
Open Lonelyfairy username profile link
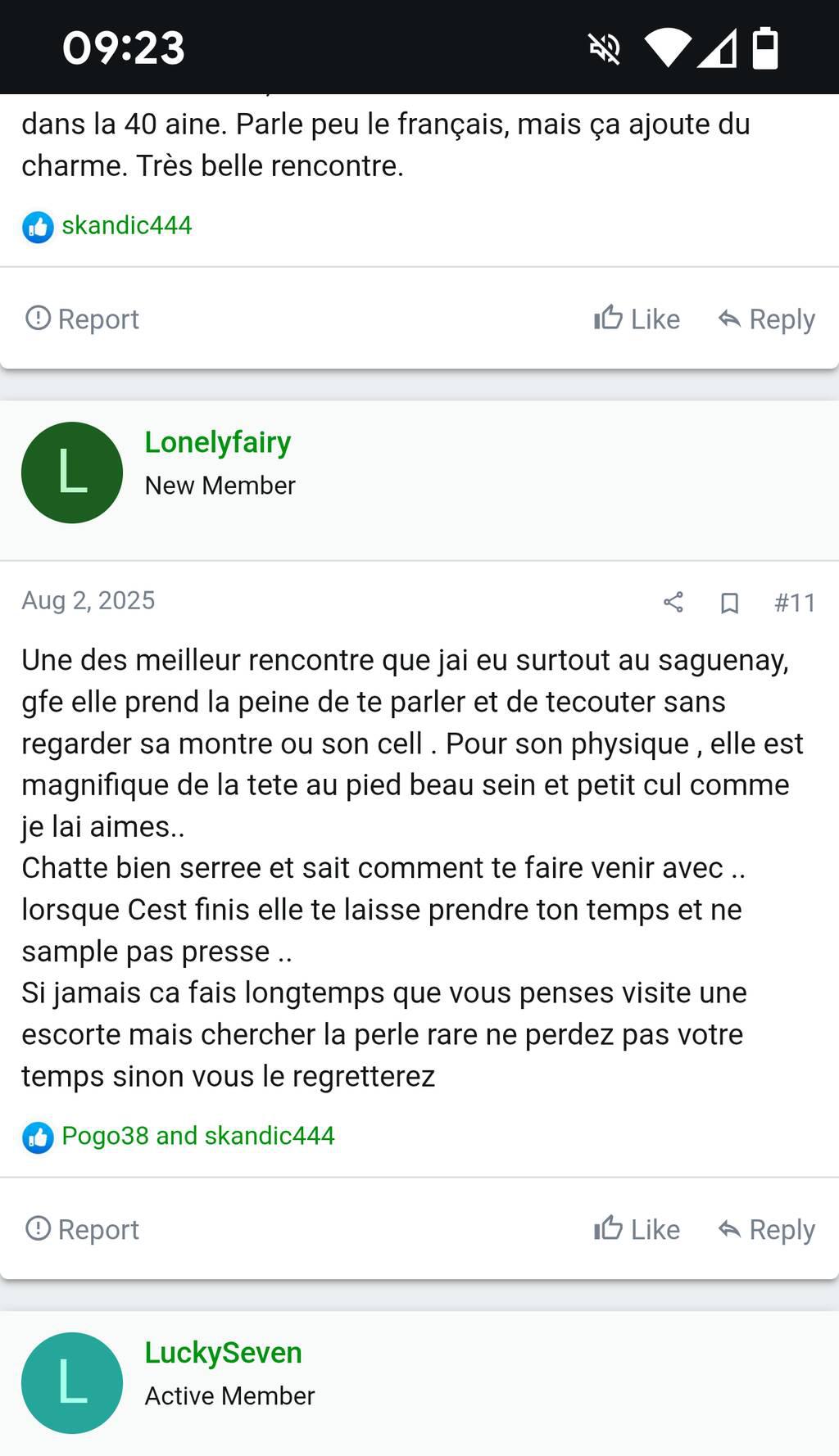pyautogui.click(x=218, y=442)
